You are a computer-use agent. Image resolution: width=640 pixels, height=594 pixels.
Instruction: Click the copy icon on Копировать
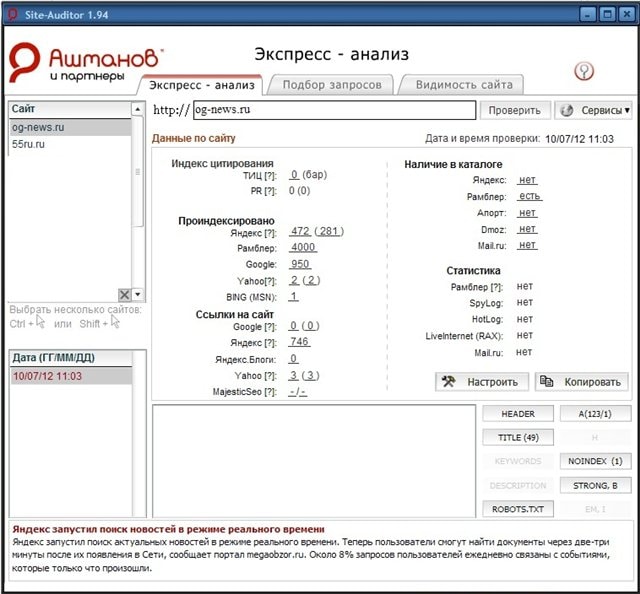(547, 381)
